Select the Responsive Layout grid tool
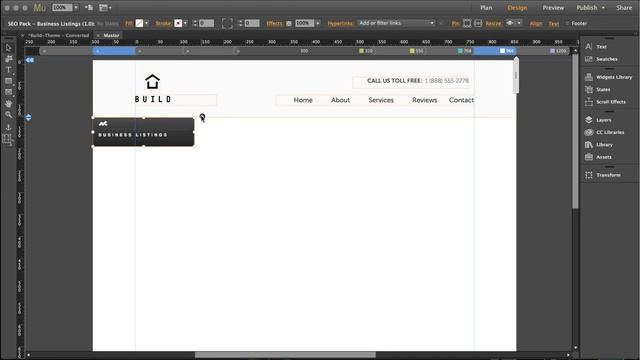640x360 pixels. click(8, 140)
